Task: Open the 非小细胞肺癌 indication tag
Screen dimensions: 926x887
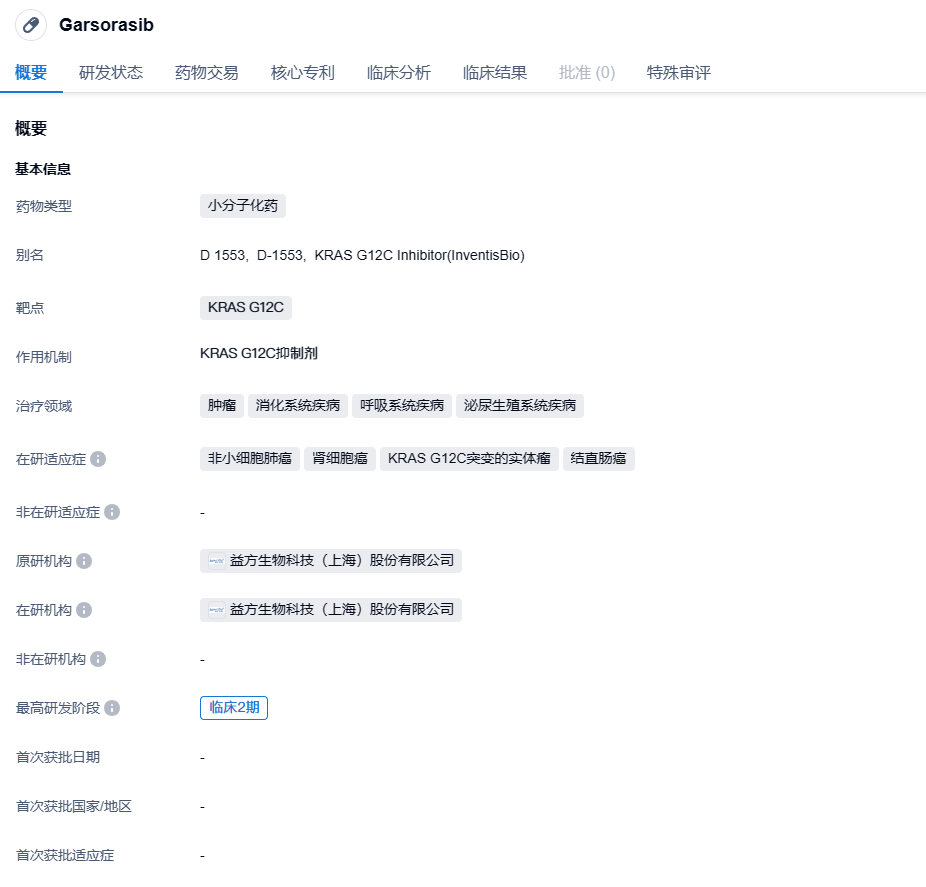Action: (x=250, y=459)
